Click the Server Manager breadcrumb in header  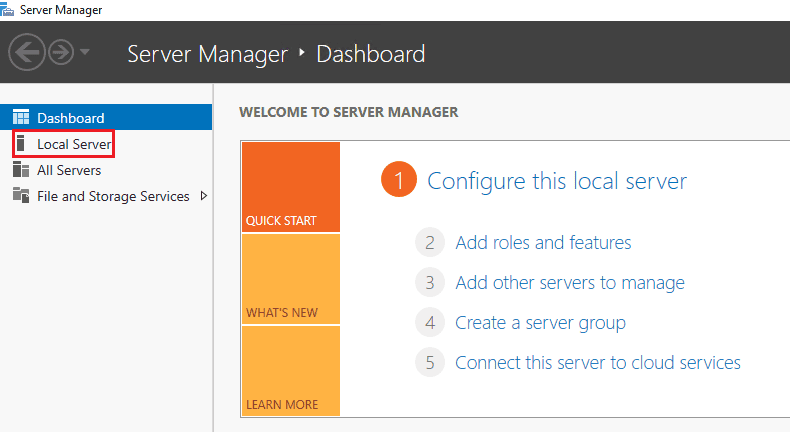pyautogui.click(x=207, y=53)
